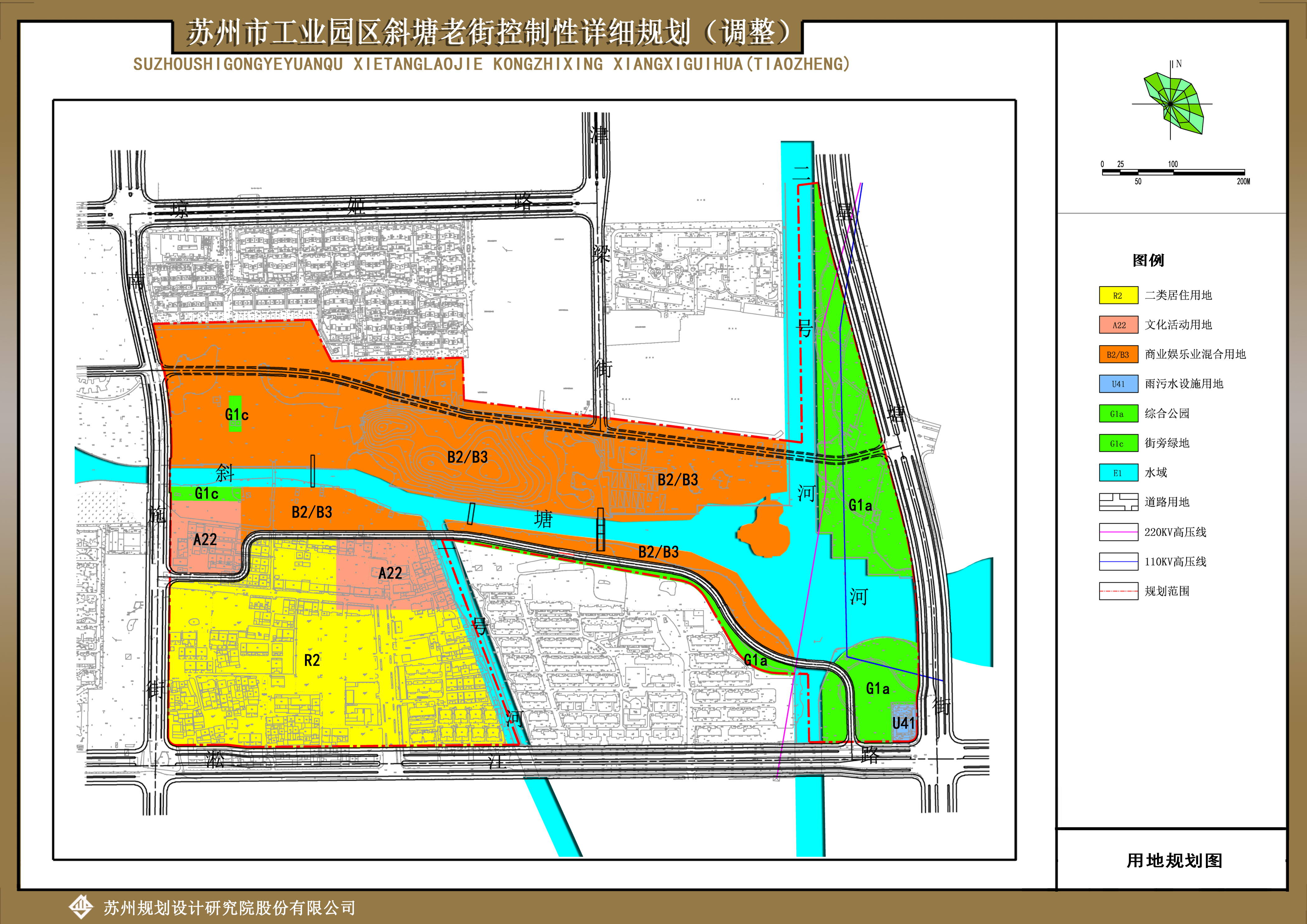The width and height of the screenshot is (1307, 924).
Task: Click the 220KV high-voltage line legend symbol
Action: (1118, 532)
